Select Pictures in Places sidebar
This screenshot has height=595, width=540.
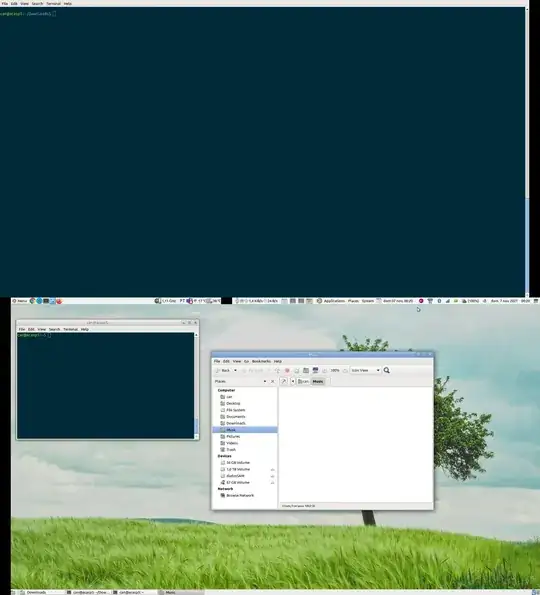[245, 436]
